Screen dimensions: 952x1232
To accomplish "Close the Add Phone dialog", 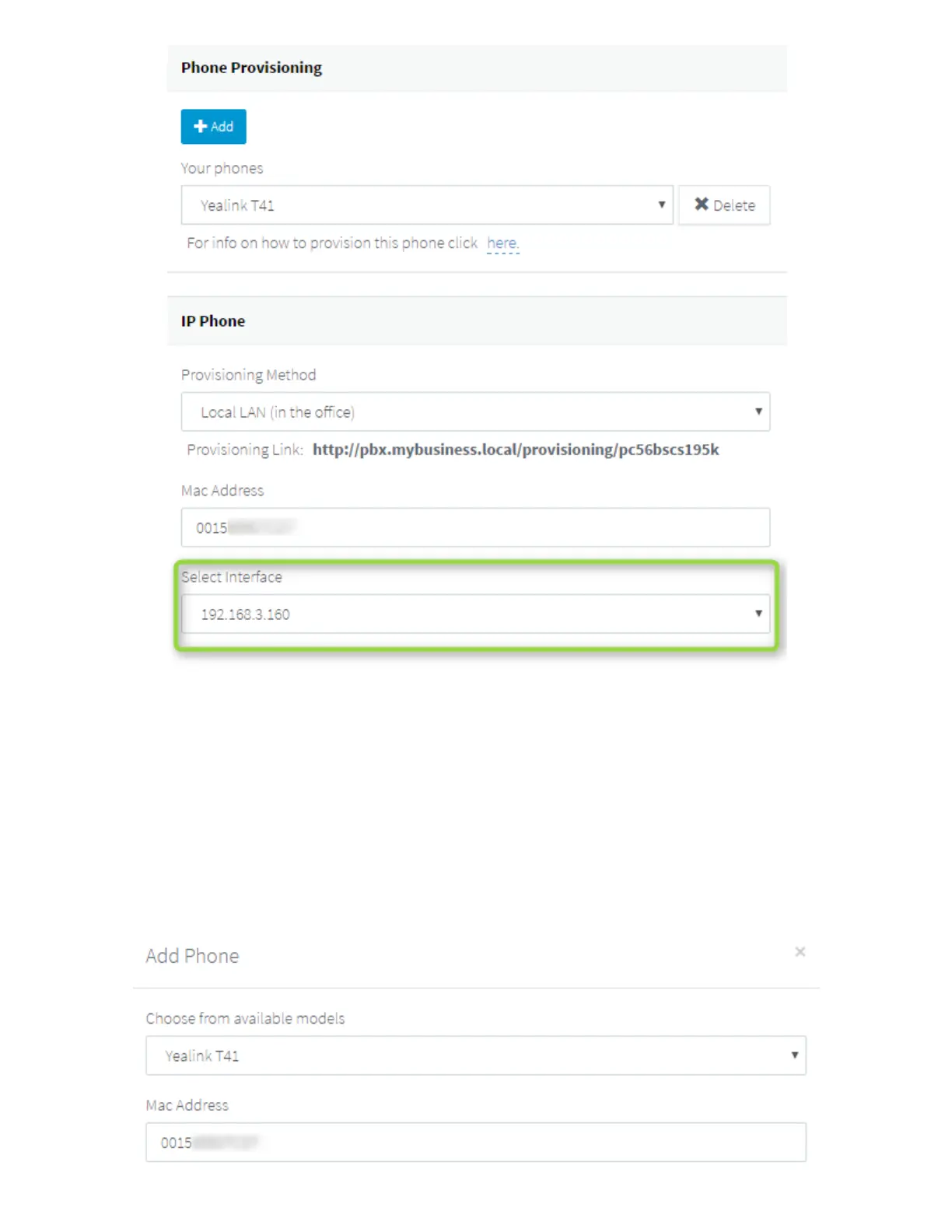I will (x=800, y=952).
